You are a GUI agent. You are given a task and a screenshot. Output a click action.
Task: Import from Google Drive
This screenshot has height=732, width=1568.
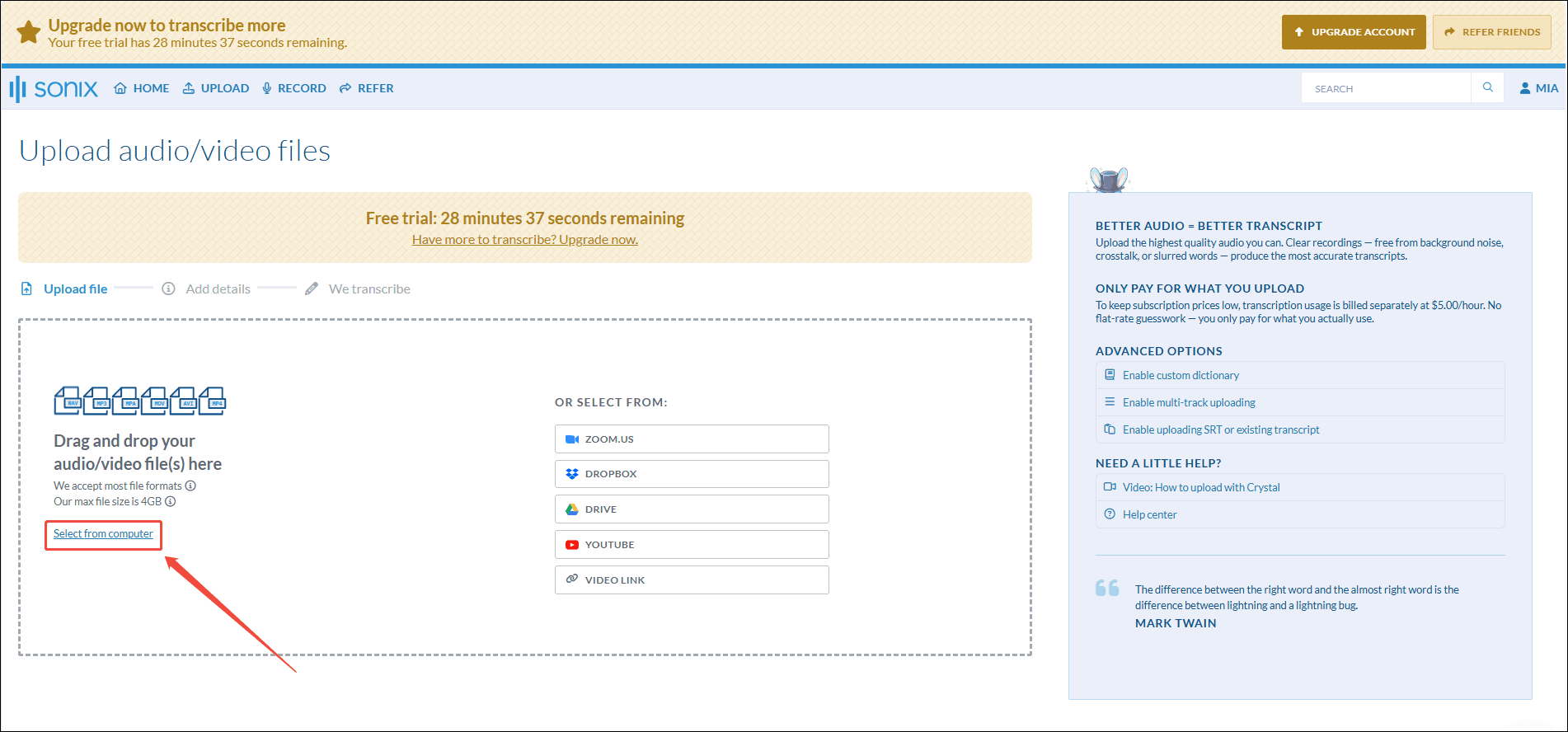[692, 509]
